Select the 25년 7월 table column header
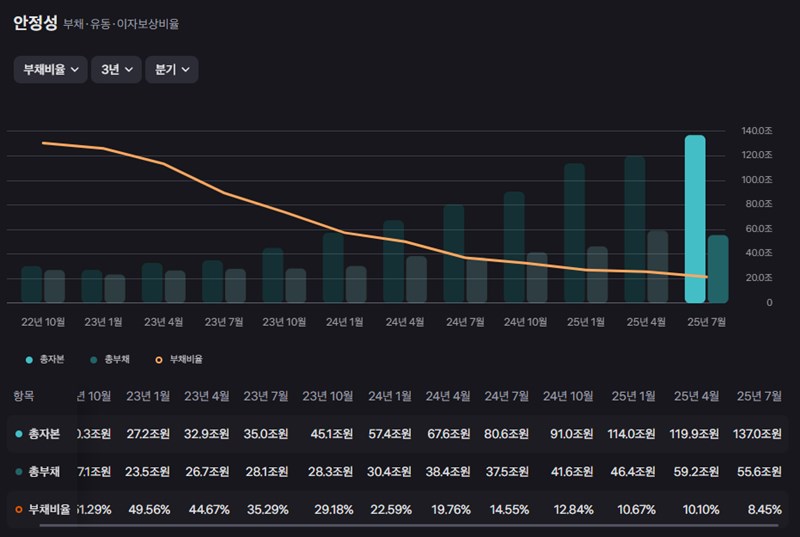 coord(759,396)
